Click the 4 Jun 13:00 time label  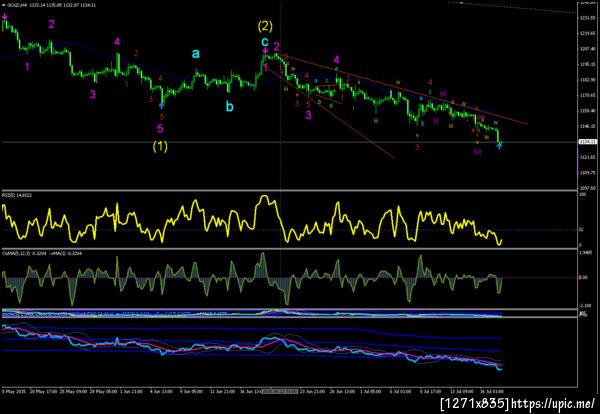[x=162, y=392]
